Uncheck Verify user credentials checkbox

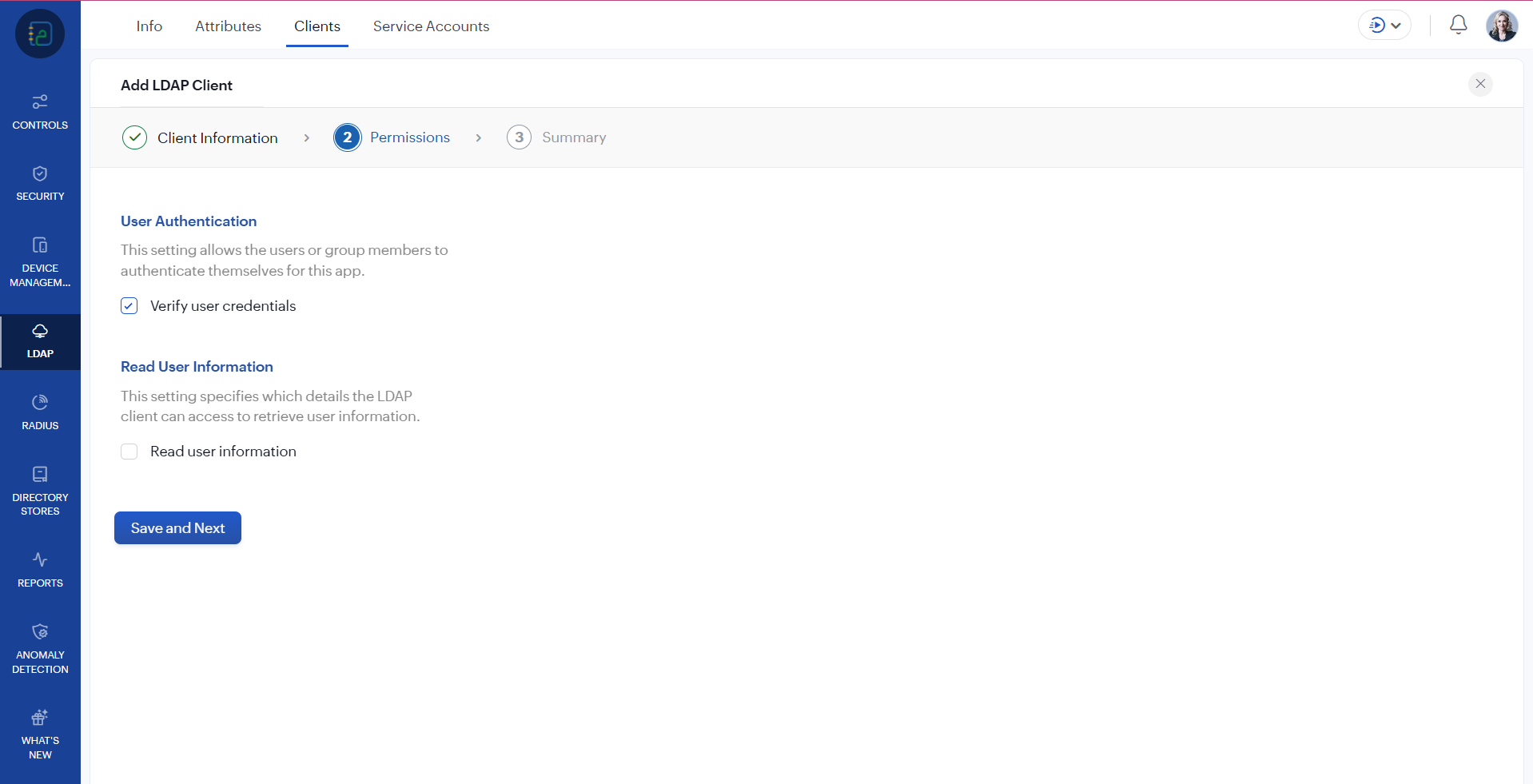129,306
